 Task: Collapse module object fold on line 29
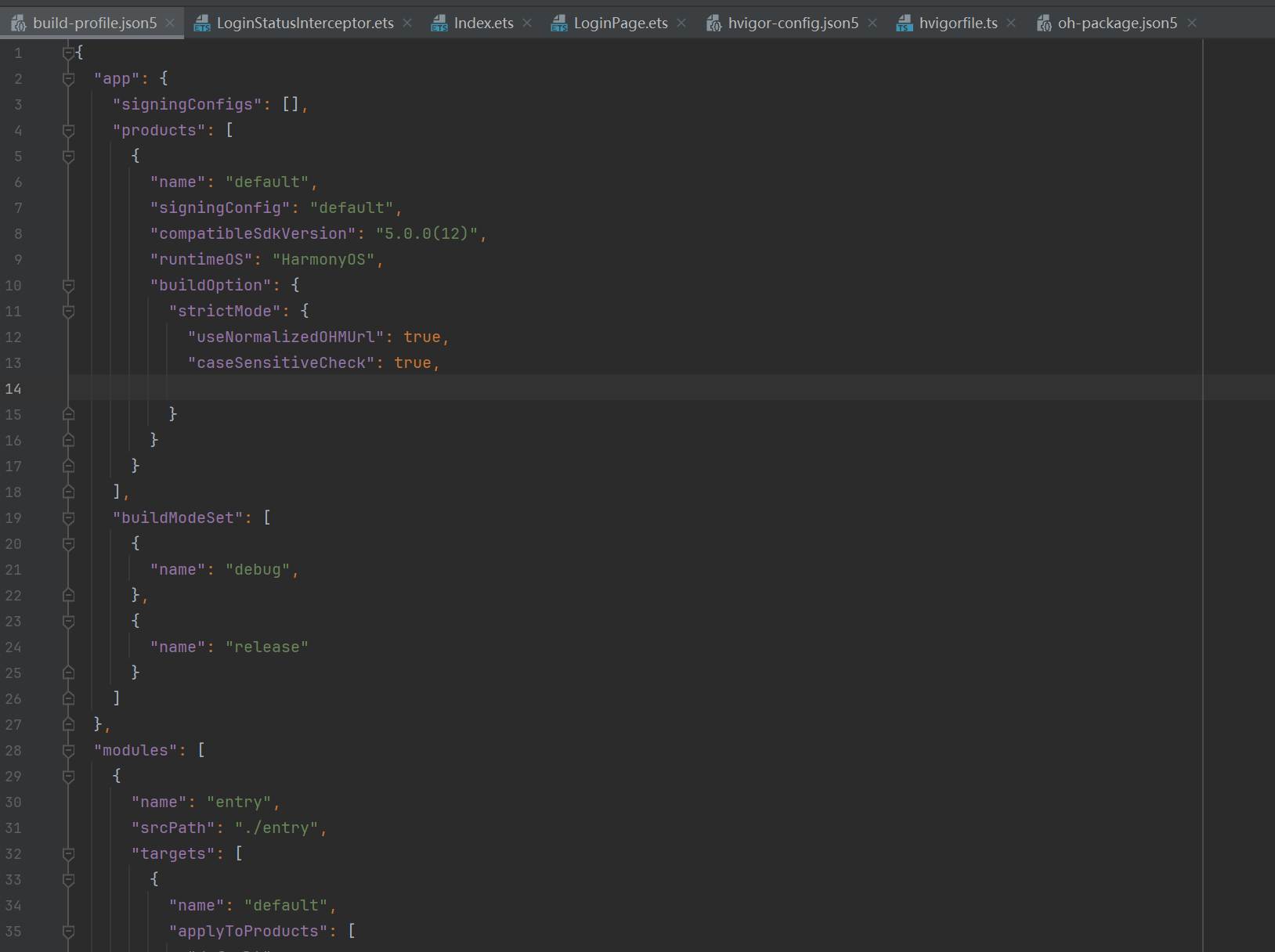click(x=68, y=777)
